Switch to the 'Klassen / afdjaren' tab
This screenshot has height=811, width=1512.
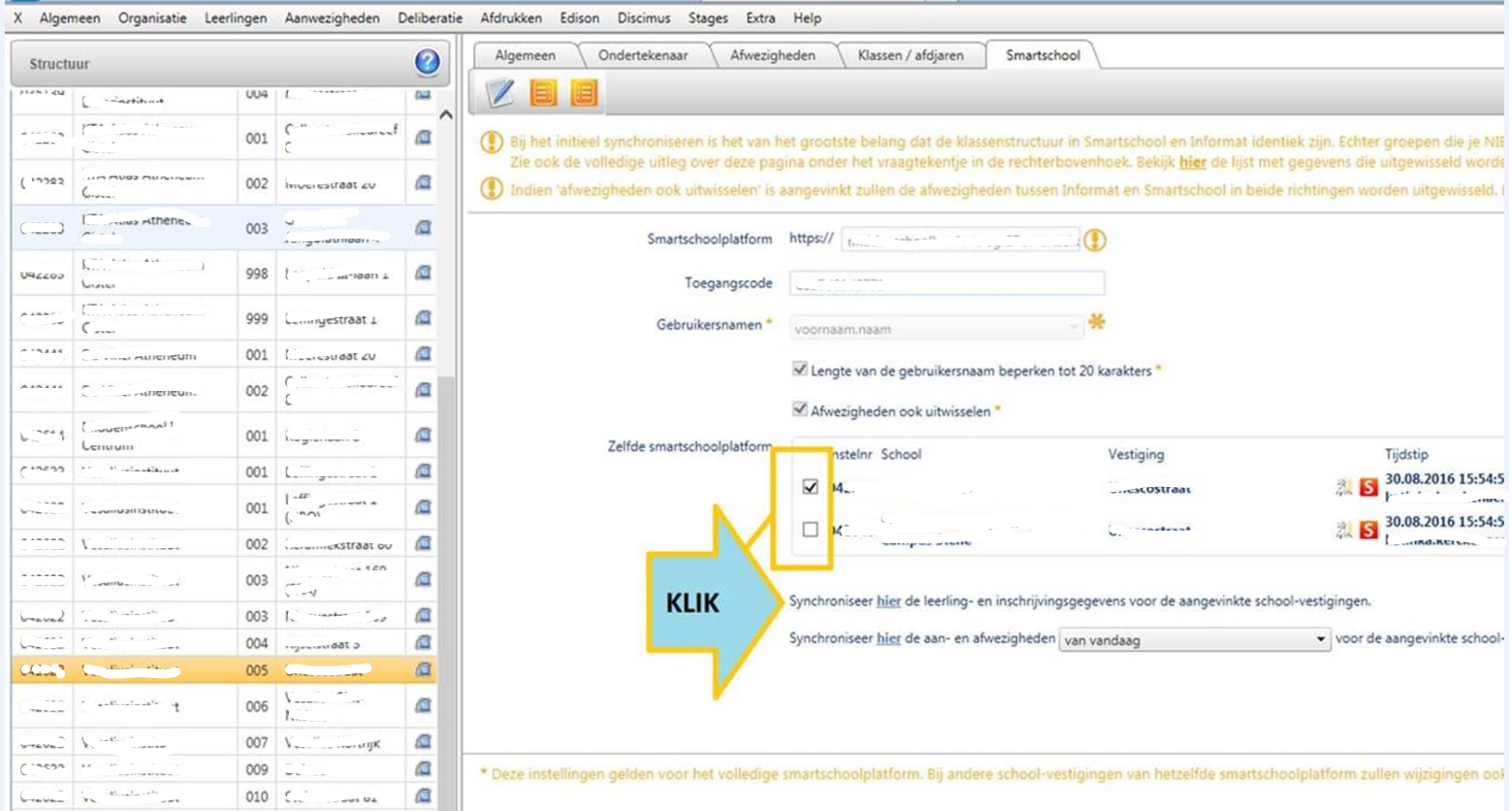[x=911, y=55]
